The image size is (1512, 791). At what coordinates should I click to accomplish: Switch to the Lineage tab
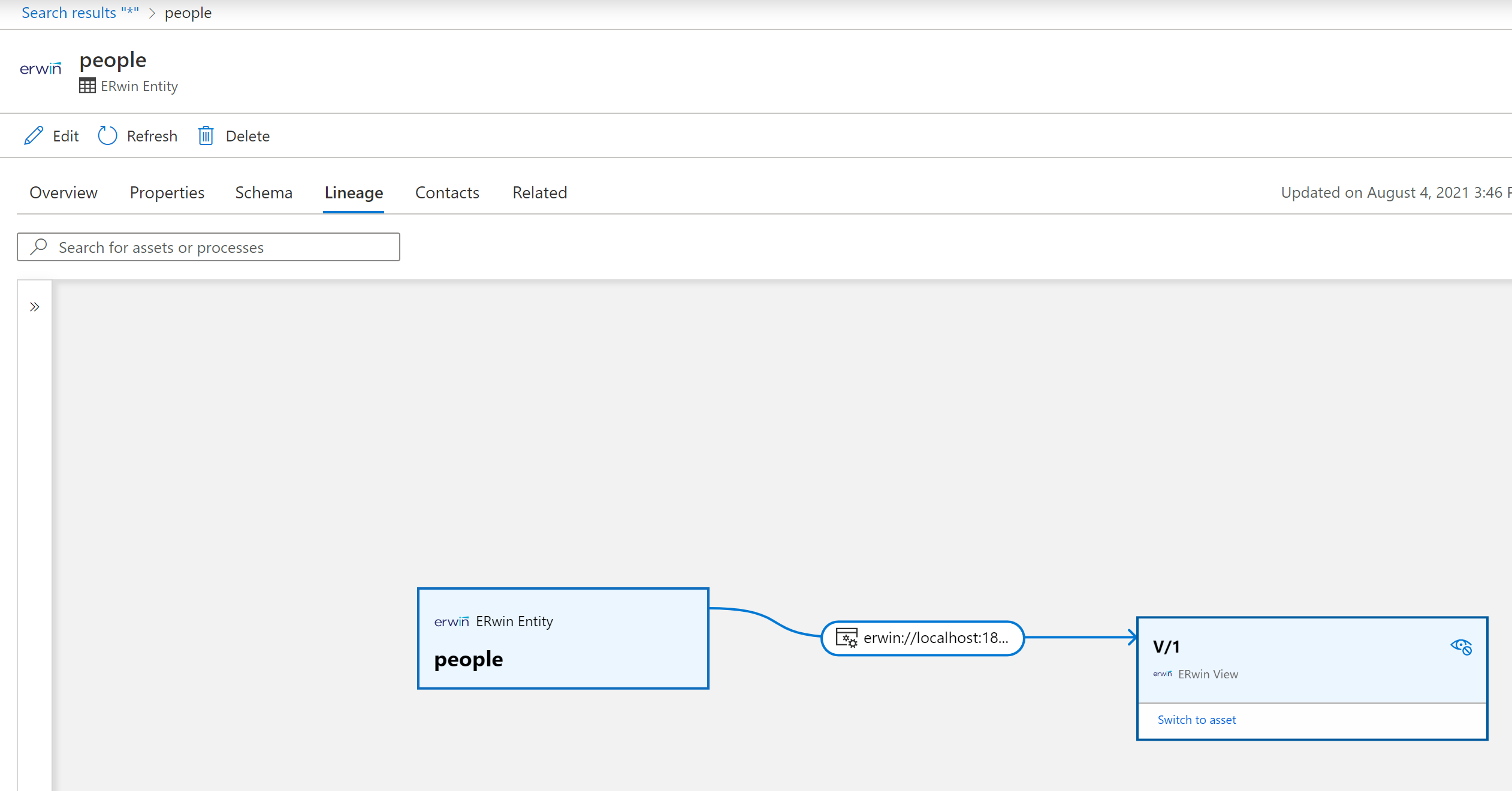point(354,192)
